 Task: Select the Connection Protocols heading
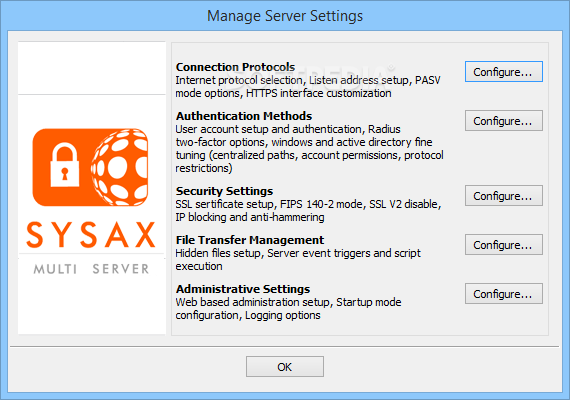(235, 67)
